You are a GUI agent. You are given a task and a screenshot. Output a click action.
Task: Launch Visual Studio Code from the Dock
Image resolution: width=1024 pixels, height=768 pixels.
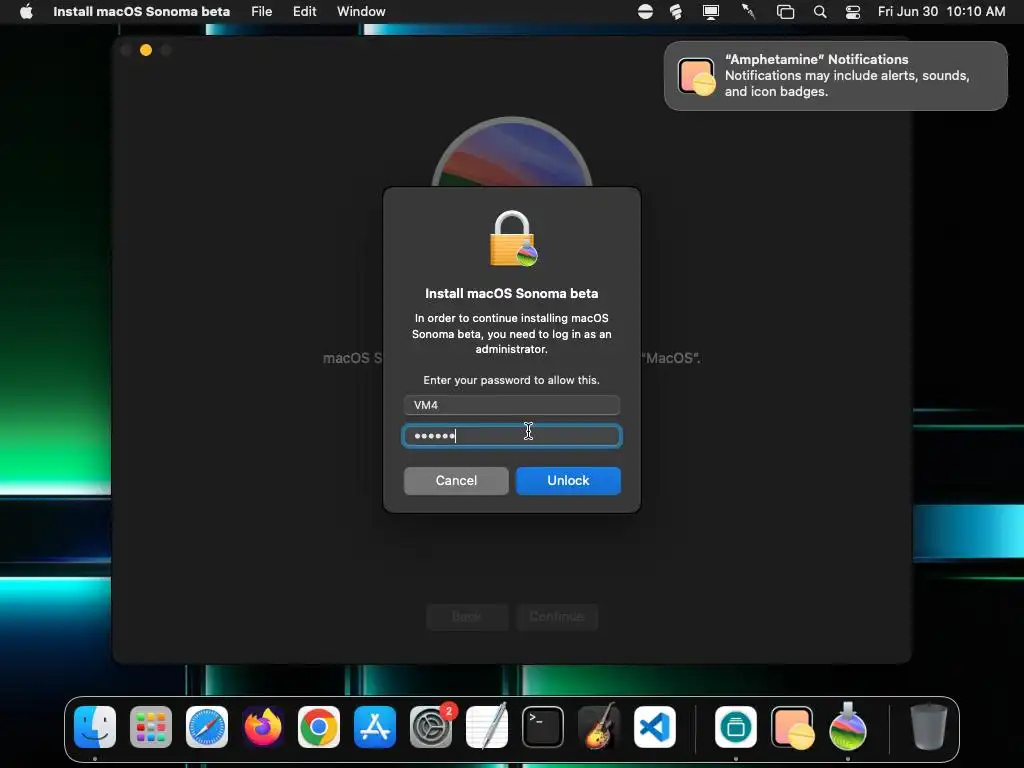click(x=655, y=727)
